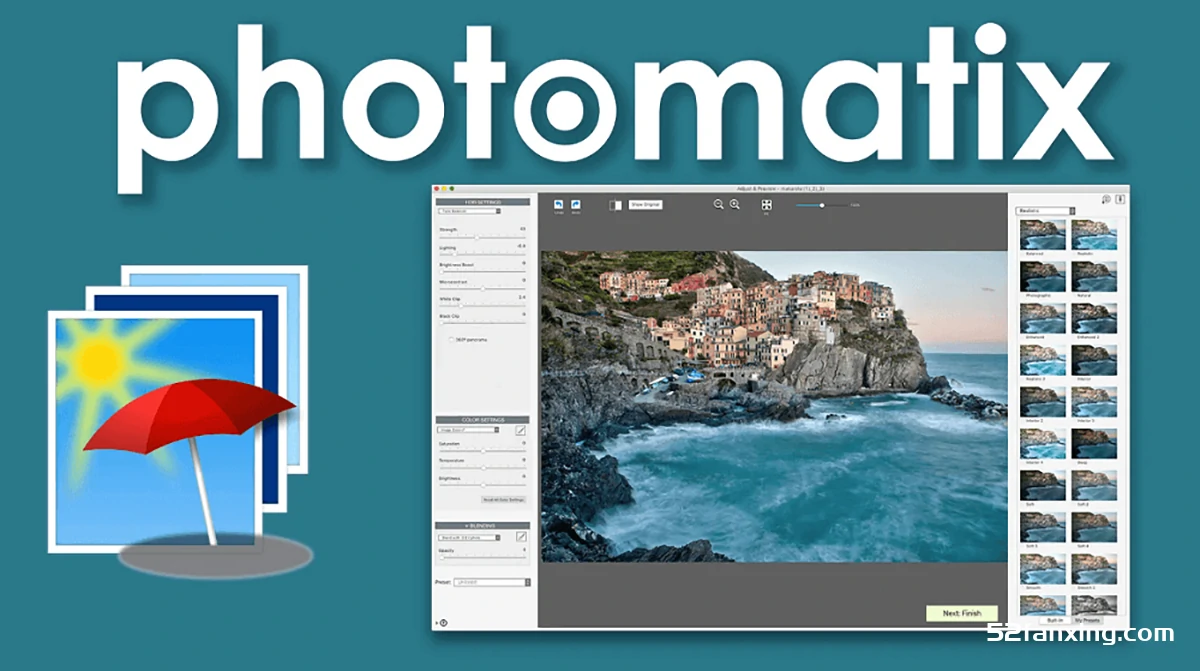1200x671 pixels.
Task: Select the Photographic preset thumbnail
Action: 1043,277
